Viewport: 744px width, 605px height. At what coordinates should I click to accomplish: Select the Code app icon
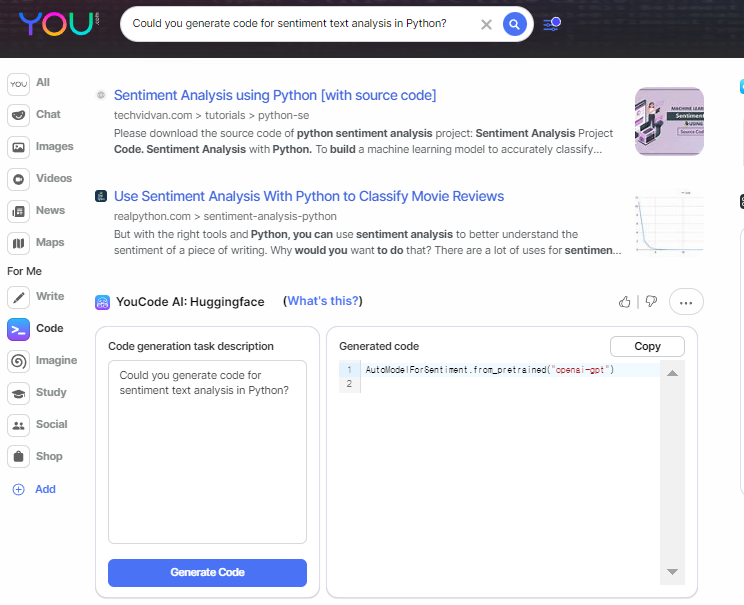click(x=19, y=330)
